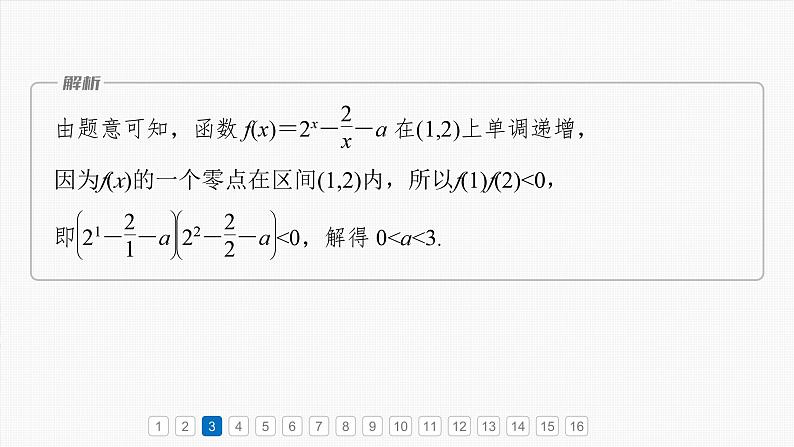The width and height of the screenshot is (794, 447).
Task: Open page 9
Action: [371, 426]
